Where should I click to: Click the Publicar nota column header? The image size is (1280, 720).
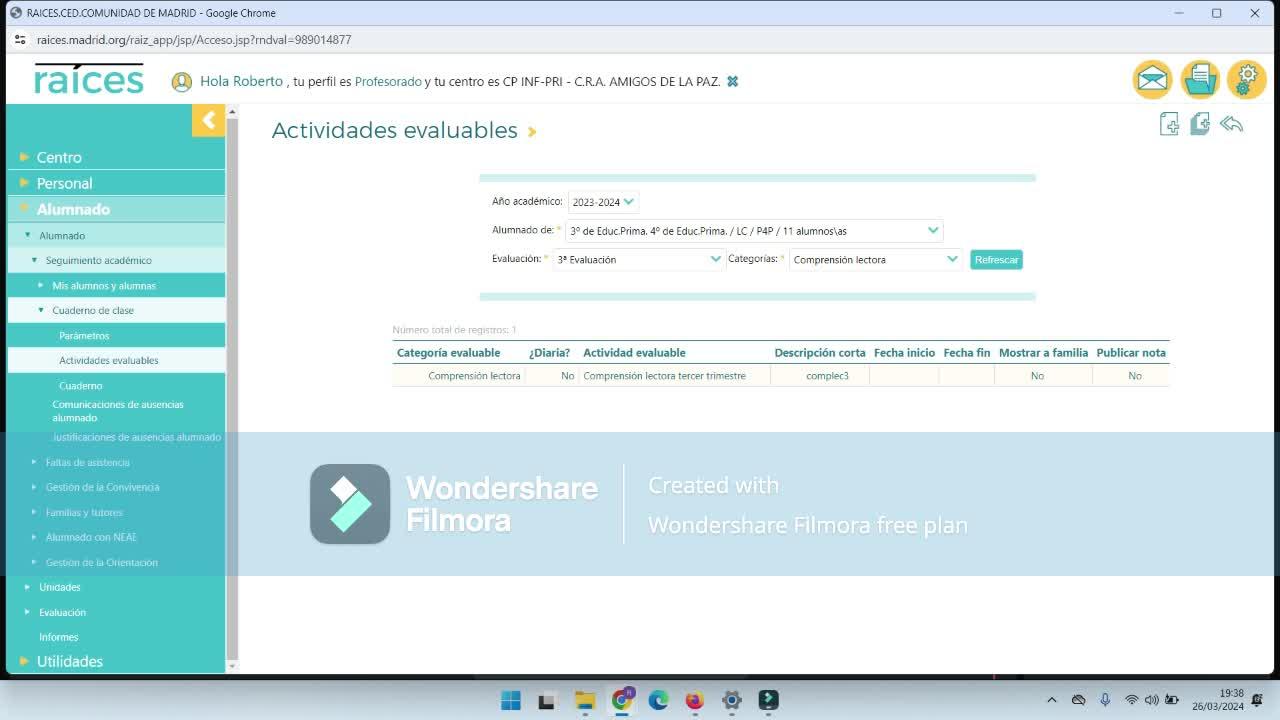coord(1131,353)
